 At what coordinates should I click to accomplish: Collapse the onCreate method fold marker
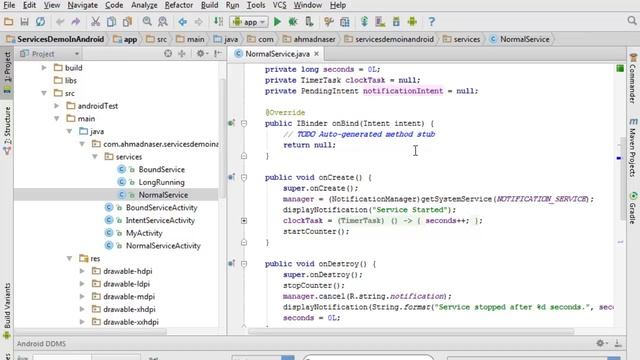[244, 177]
